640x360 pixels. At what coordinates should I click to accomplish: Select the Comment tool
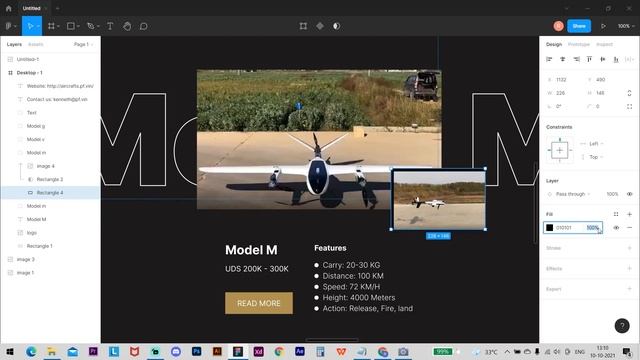pyautogui.click(x=144, y=26)
